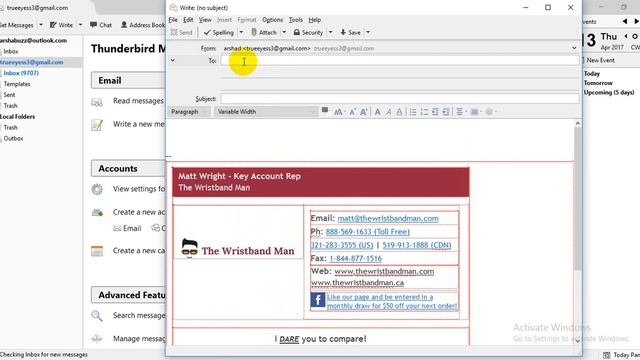640x360 pixels.
Task: Click the fax number 1-844-877-1516 link
Action: coord(356,258)
